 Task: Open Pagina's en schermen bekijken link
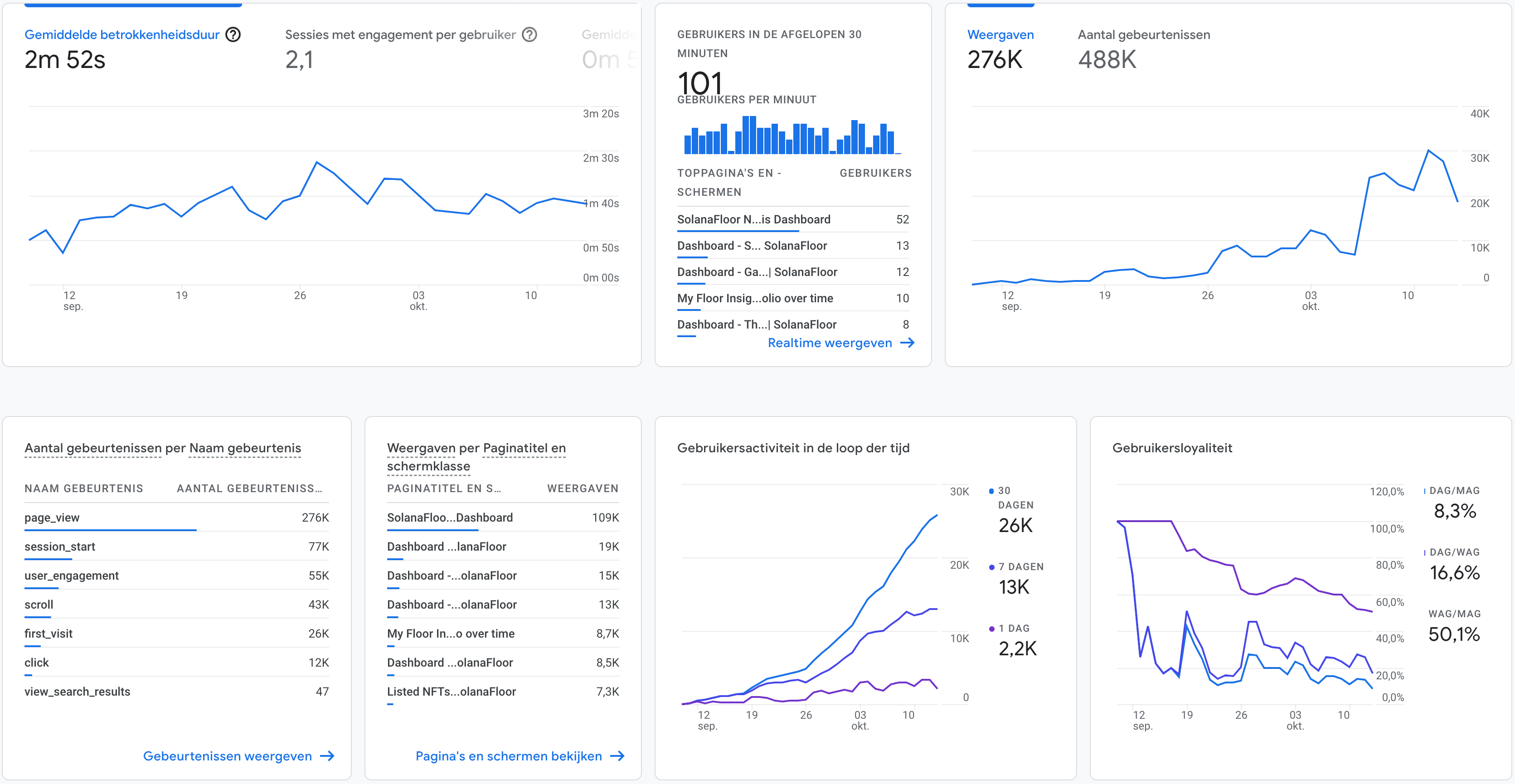point(508,756)
